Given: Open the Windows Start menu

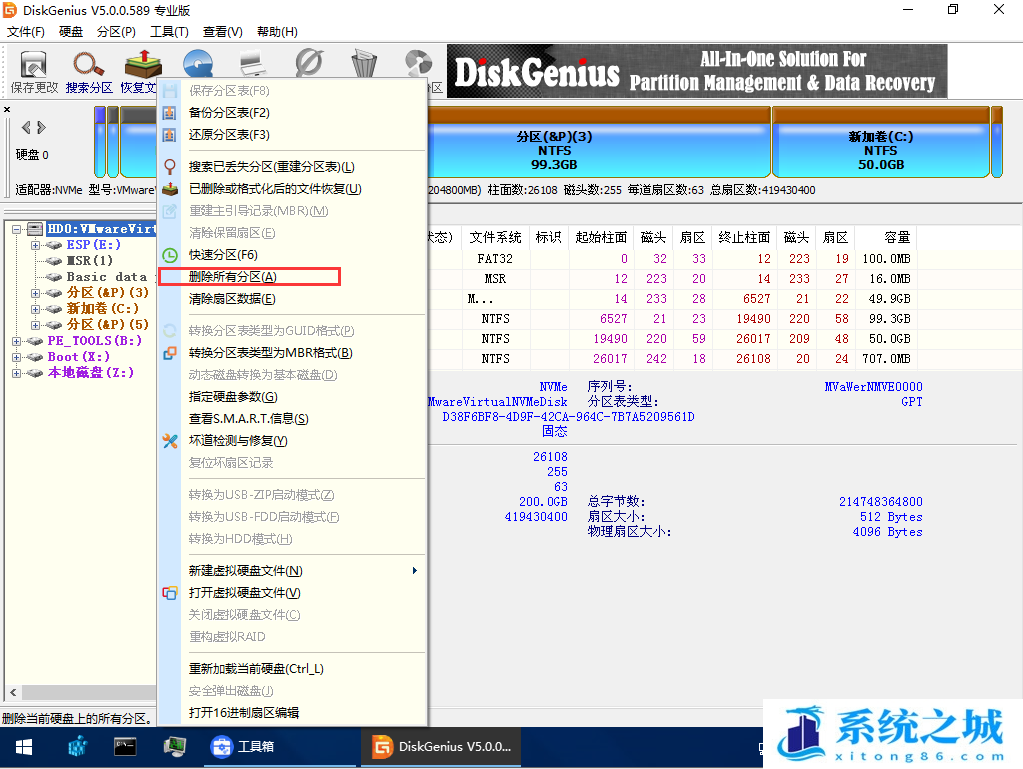Looking at the screenshot, I should click(x=23, y=747).
